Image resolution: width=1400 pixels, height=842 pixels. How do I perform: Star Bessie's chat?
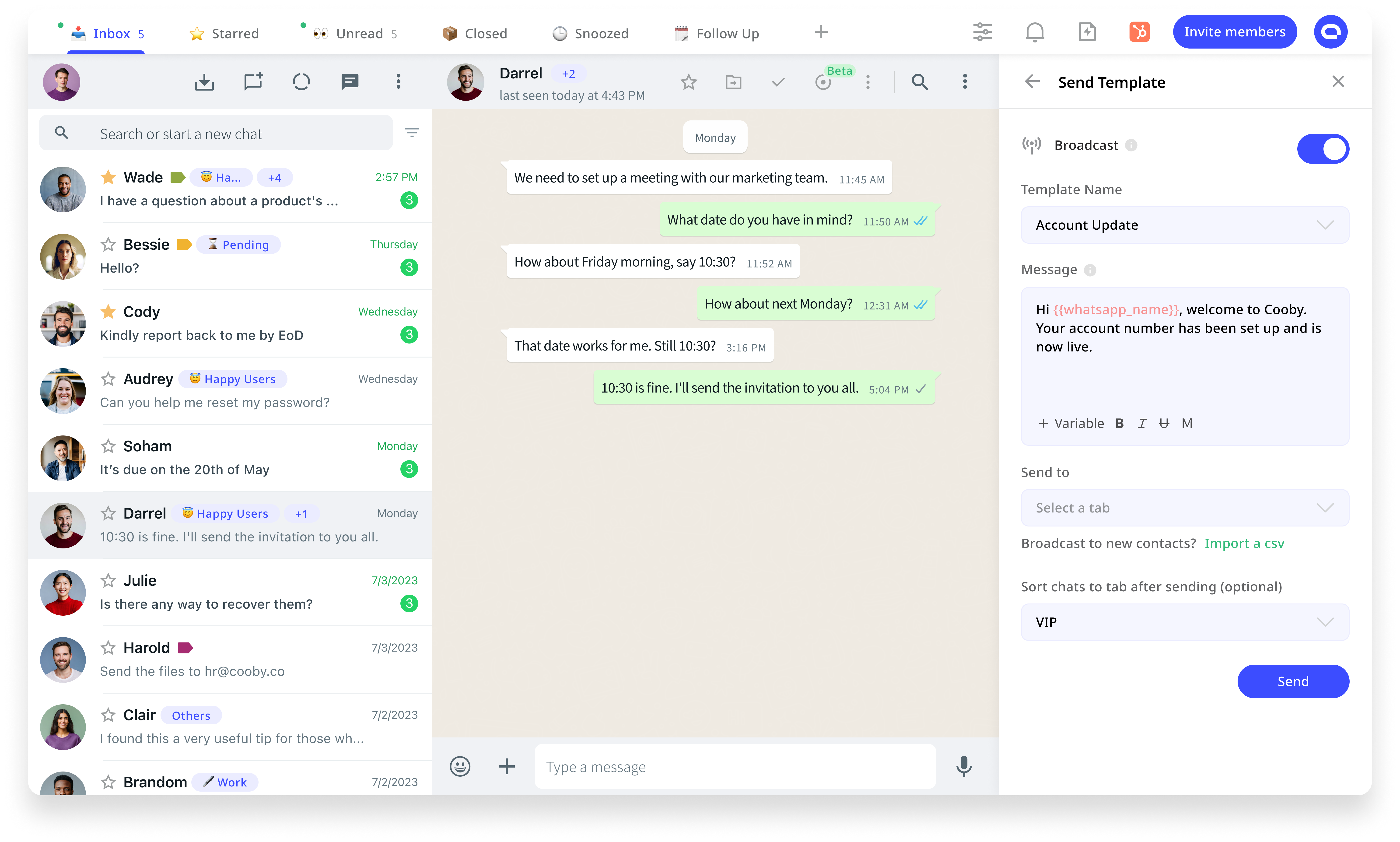[108, 245]
